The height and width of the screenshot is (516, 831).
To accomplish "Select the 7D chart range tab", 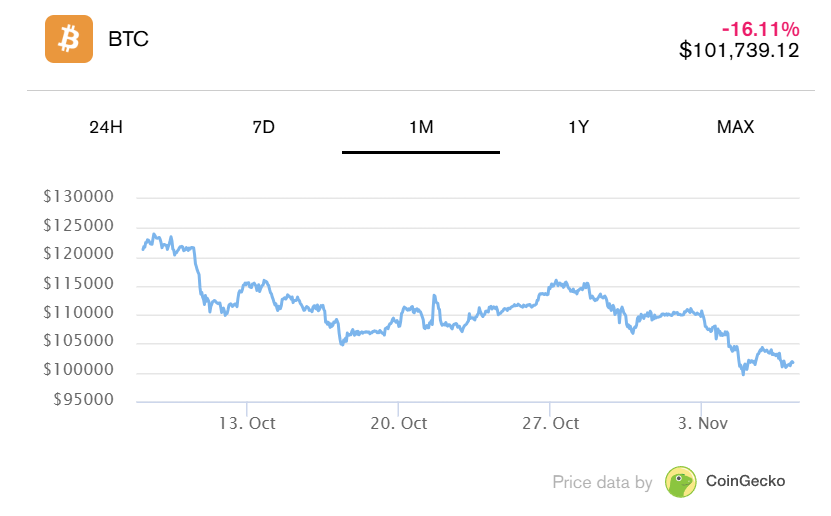I will tap(263, 127).
